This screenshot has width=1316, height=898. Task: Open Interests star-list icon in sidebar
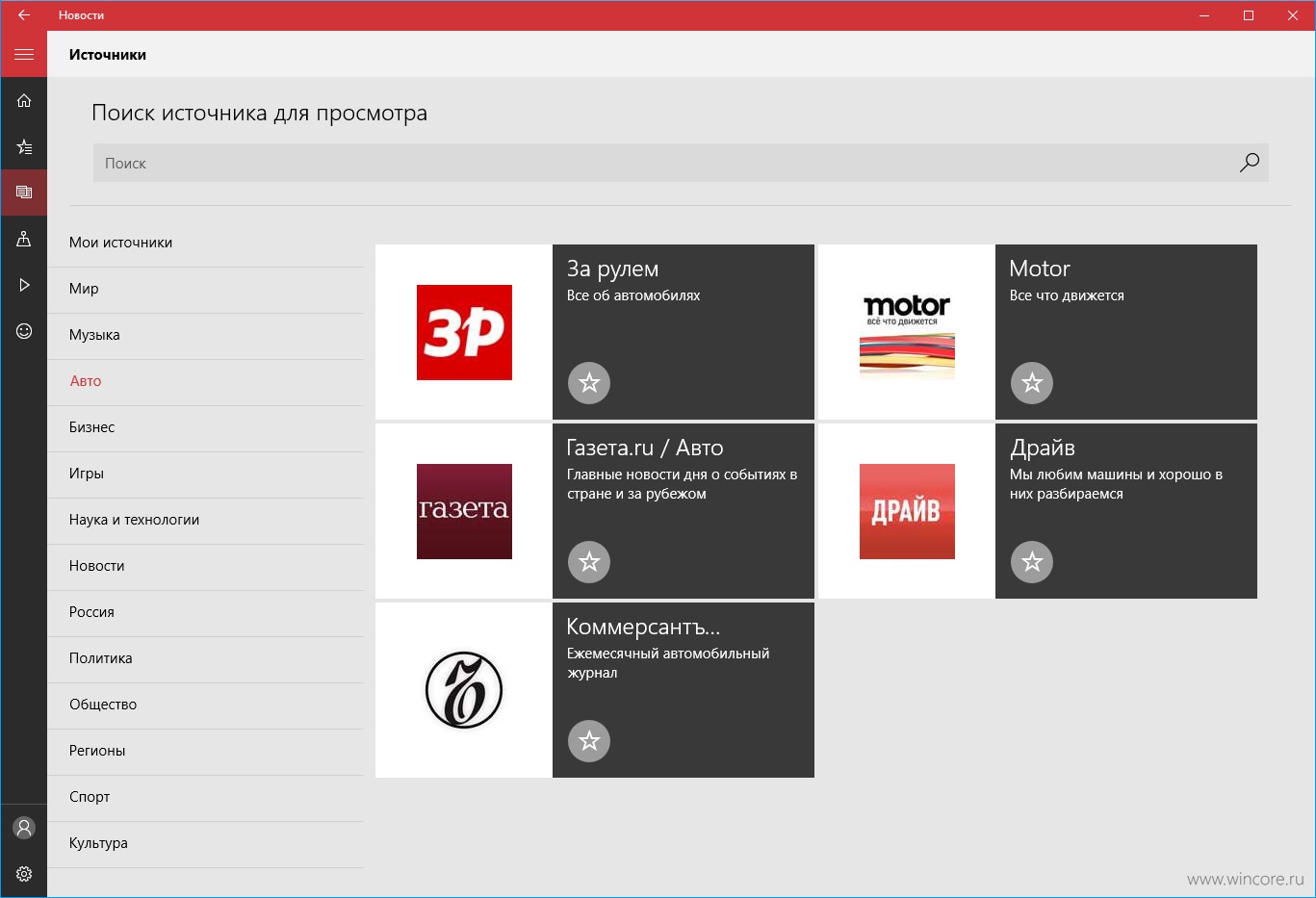pyautogui.click(x=24, y=146)
